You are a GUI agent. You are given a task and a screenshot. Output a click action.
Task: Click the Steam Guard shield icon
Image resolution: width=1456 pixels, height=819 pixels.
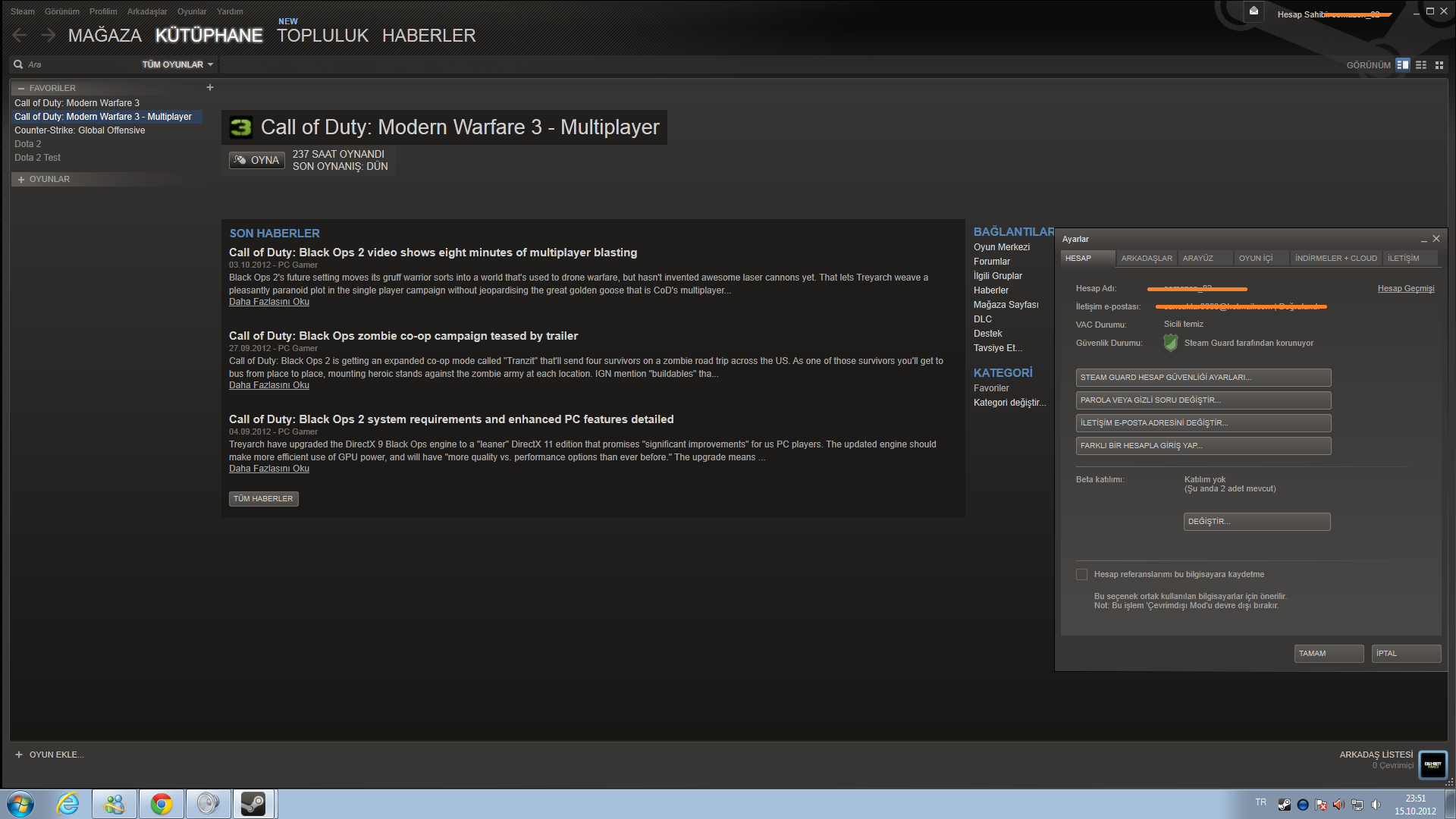pyautogui.click(x=1171, y=343)
